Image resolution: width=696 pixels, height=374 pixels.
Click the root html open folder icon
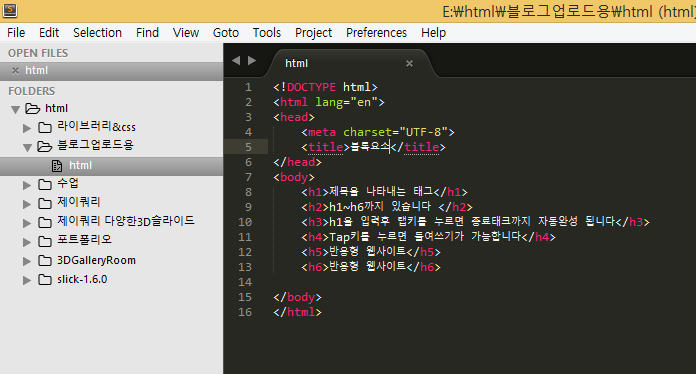(x=32, y=108)
